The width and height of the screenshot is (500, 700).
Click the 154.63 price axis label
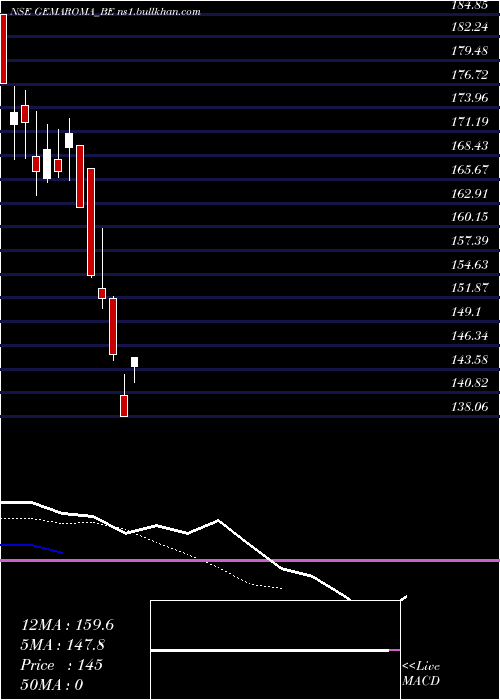point(470,265)
